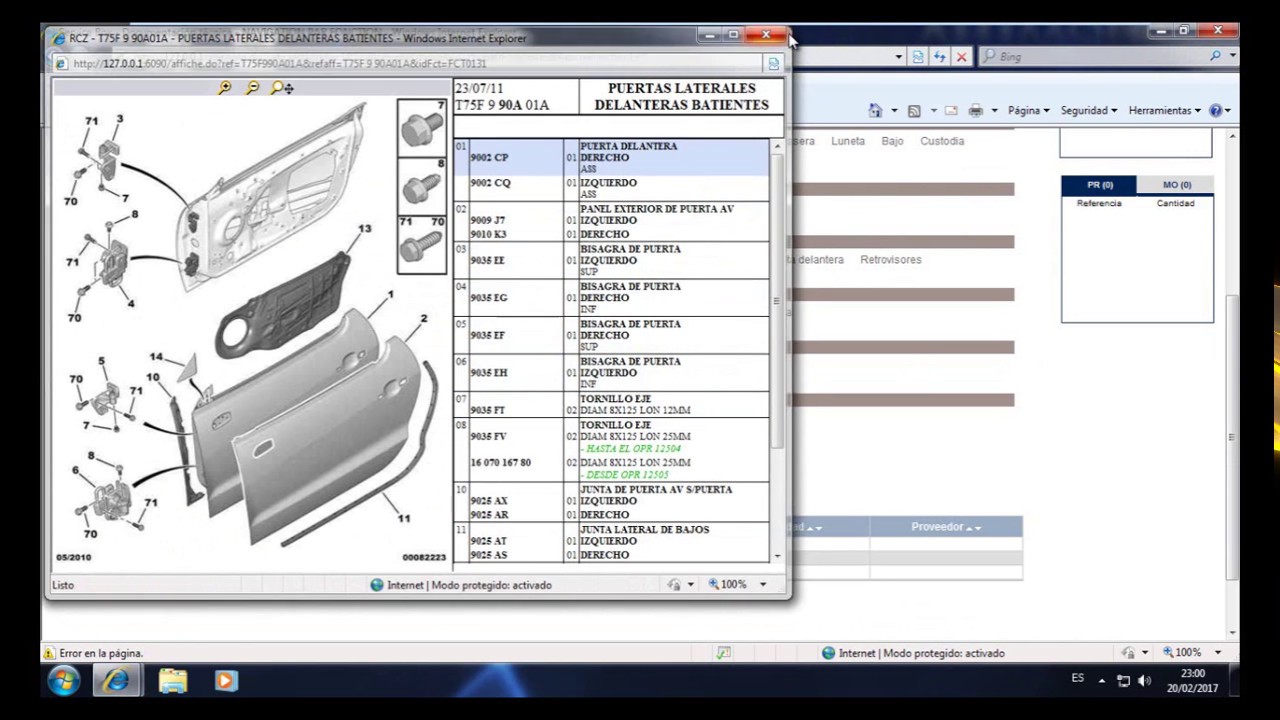The width and height of the screenshot is (1280, 720).
Task: Click Internet Explorer taskbar icon
Action: click(x=117, y=681)
